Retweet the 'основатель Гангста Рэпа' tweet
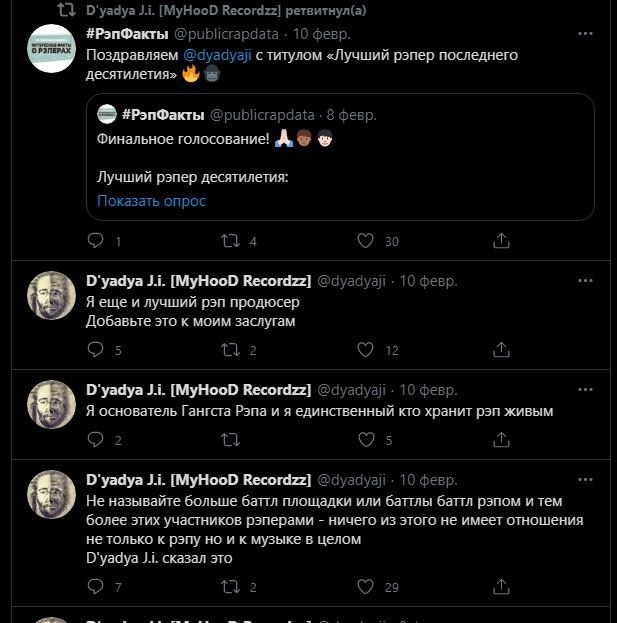Screen dimensions: 617x623 (x=229, y=440)
